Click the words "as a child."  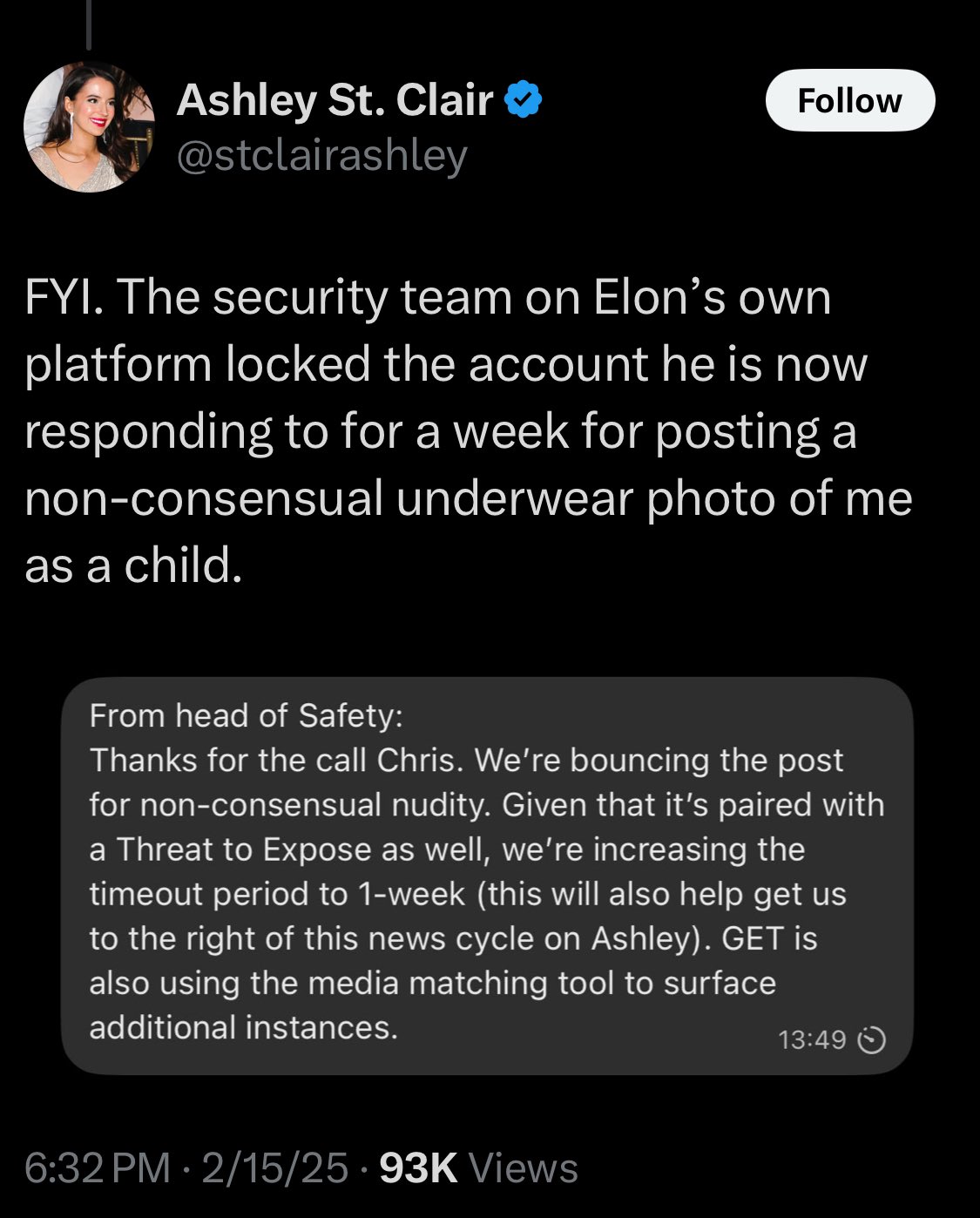coord(132,565)
